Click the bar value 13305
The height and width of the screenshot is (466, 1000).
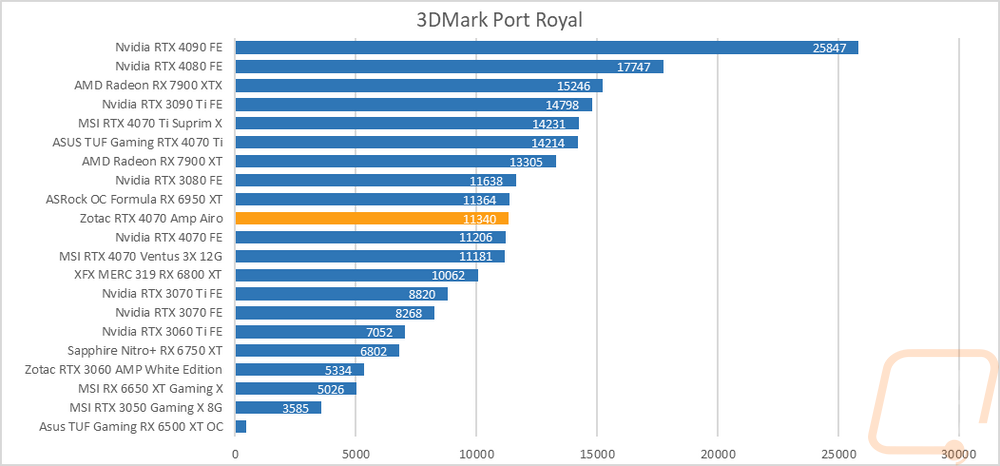527,162
